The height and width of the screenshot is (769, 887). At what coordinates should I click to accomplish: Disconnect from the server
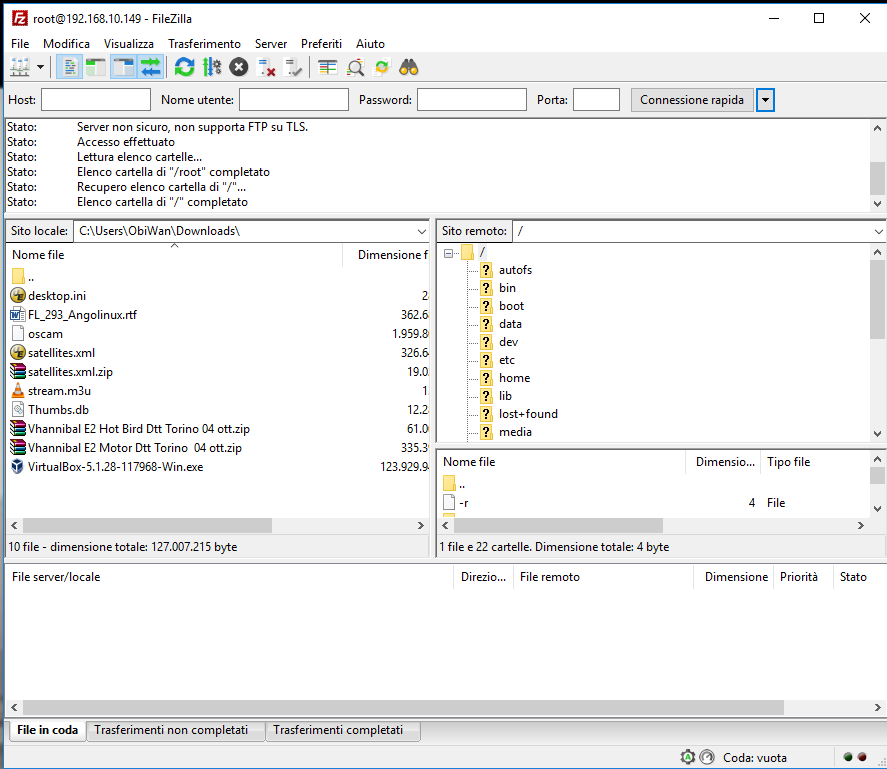tap(265, 66)
